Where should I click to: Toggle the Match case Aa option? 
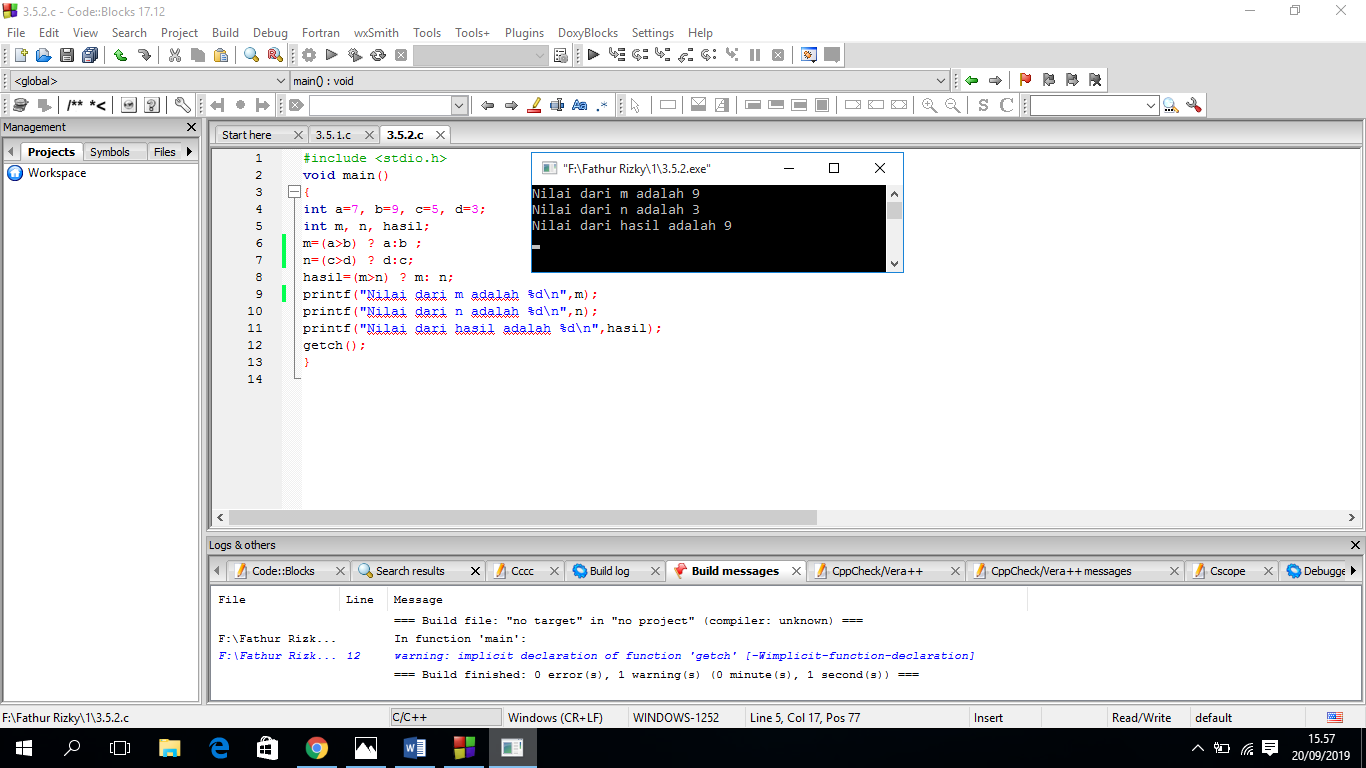(579, 105)
